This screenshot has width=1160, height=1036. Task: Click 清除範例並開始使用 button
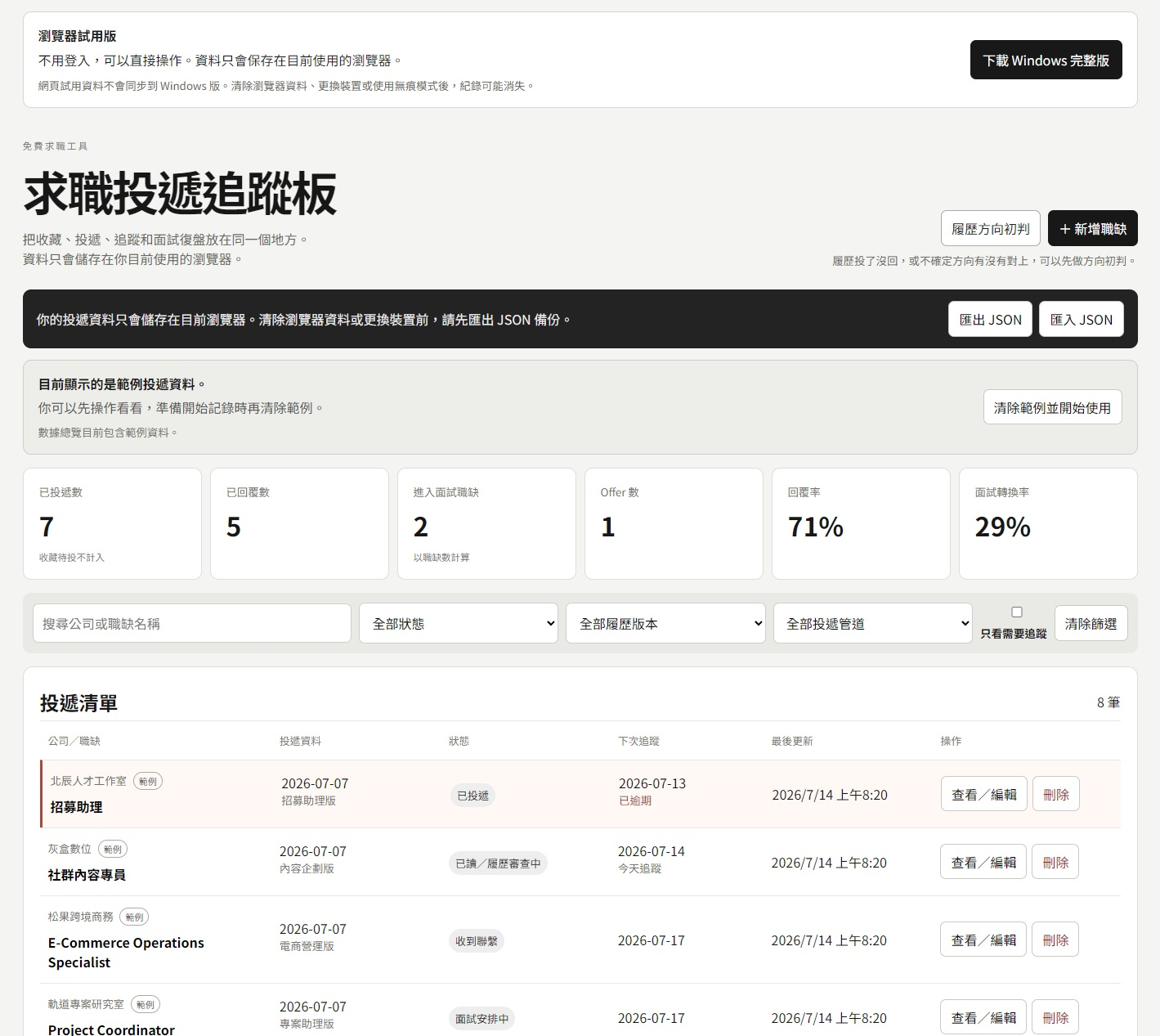(1052, 407)
